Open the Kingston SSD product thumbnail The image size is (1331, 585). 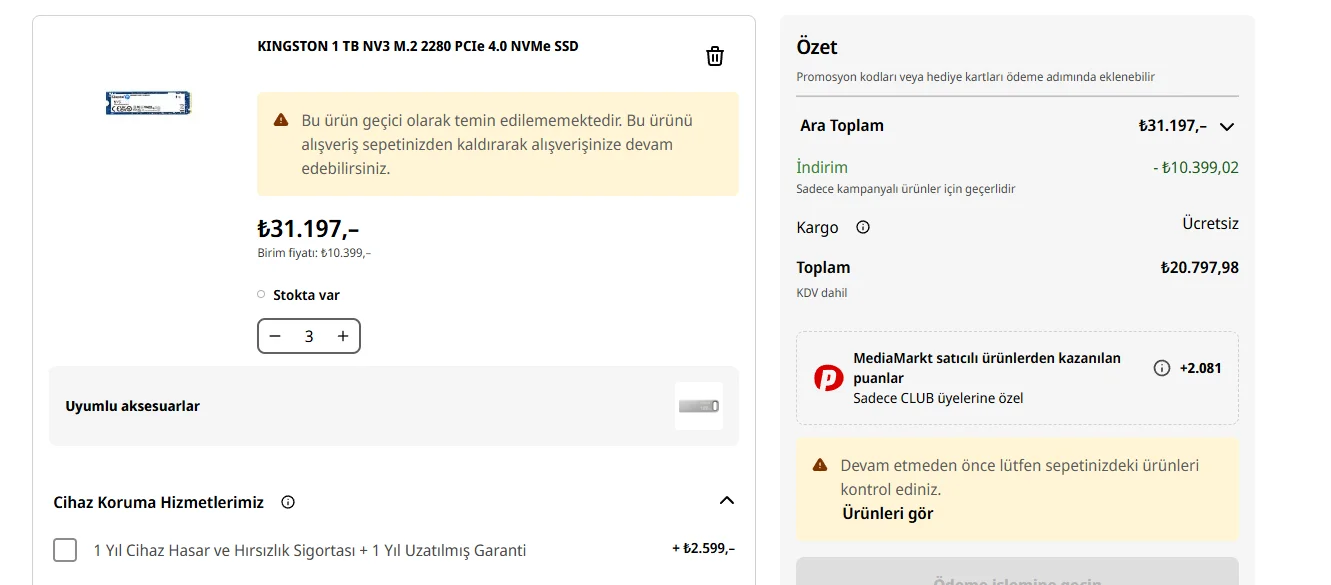click(148, 102)
